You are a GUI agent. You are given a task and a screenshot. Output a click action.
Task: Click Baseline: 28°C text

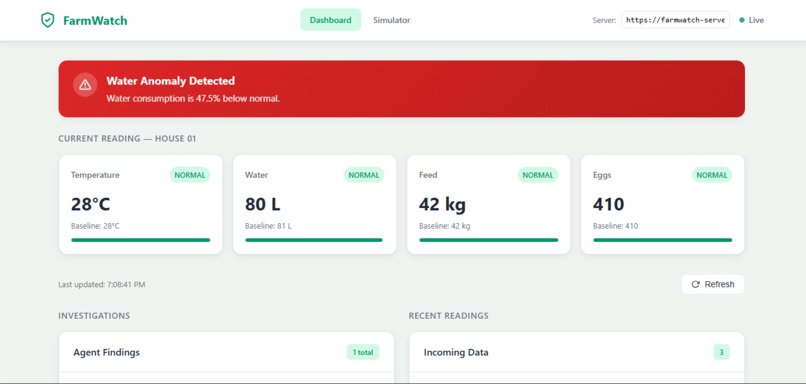point(95,226)
